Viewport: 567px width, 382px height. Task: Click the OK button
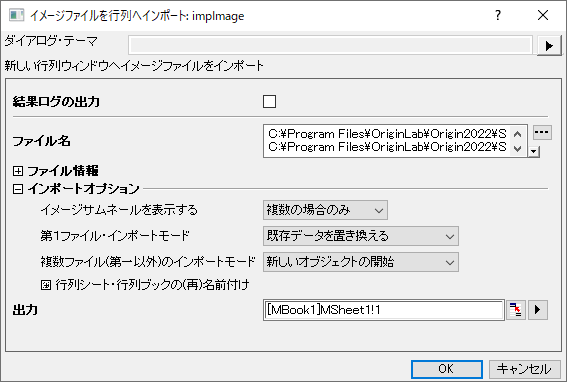point(447,369)
